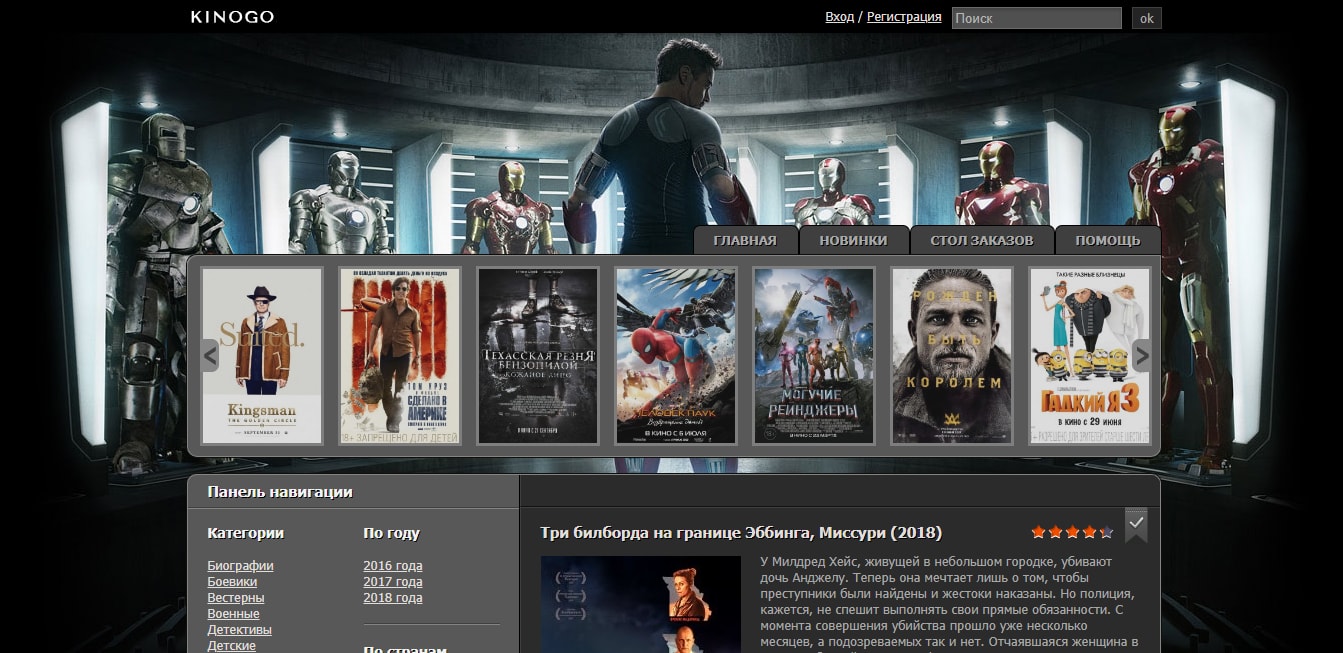The image size is (1343, 653).
Task: Switch to the Новинки tab
Action: (853, 241)
